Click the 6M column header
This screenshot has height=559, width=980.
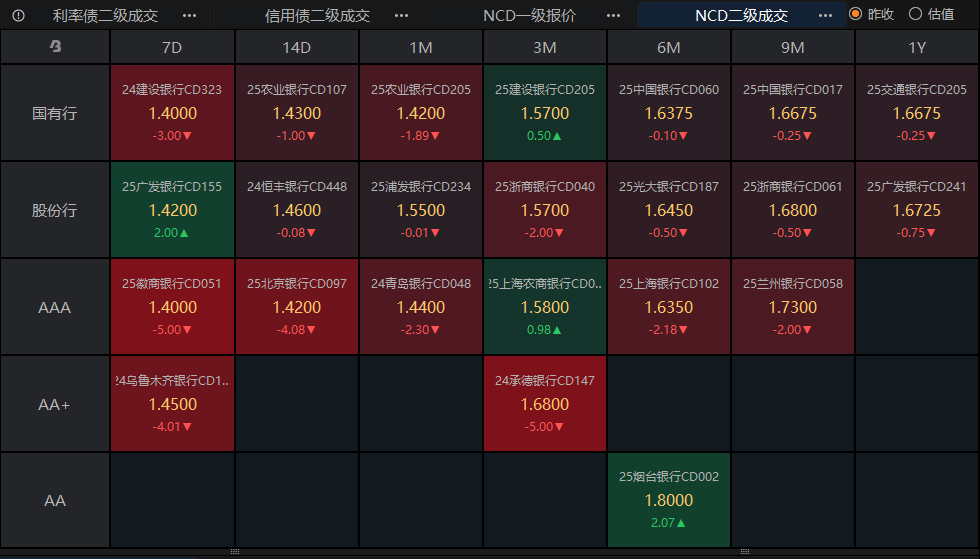click(669, 48)
